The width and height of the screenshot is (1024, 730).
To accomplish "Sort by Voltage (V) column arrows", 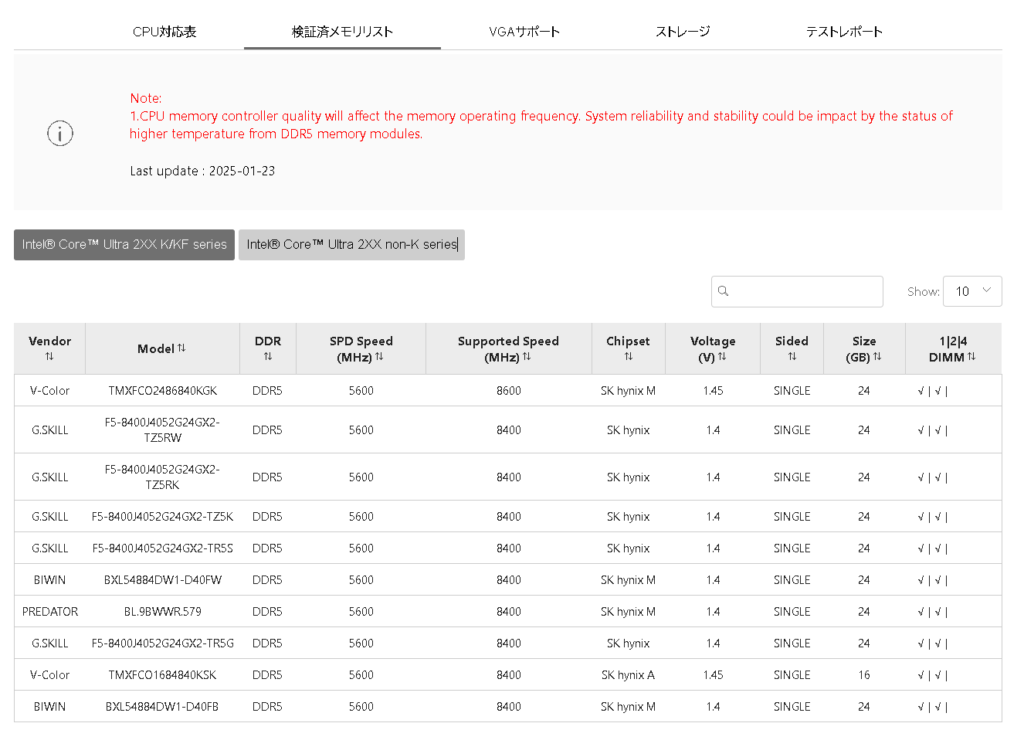I will [x=722, y=357].
